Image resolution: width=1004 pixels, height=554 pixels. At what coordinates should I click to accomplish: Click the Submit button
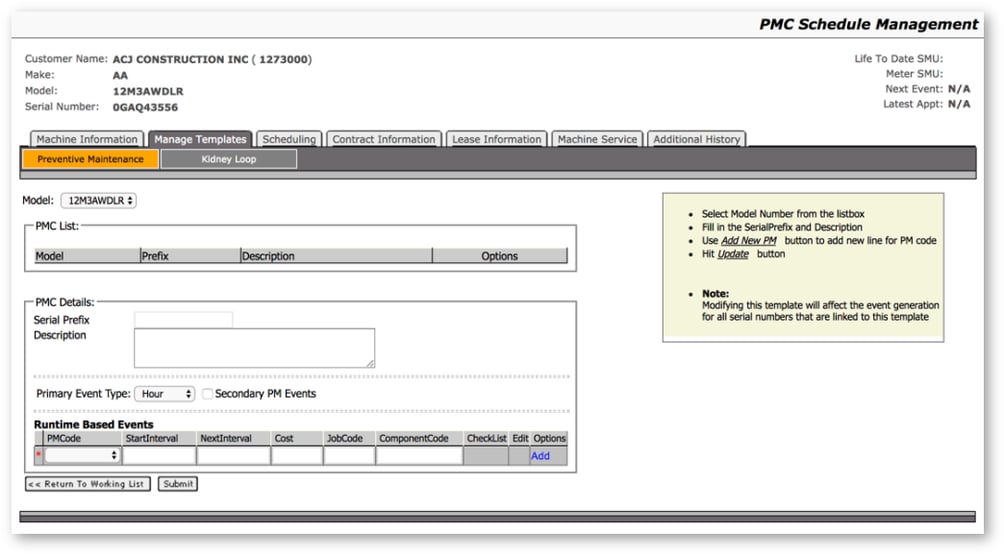[177, 484]
